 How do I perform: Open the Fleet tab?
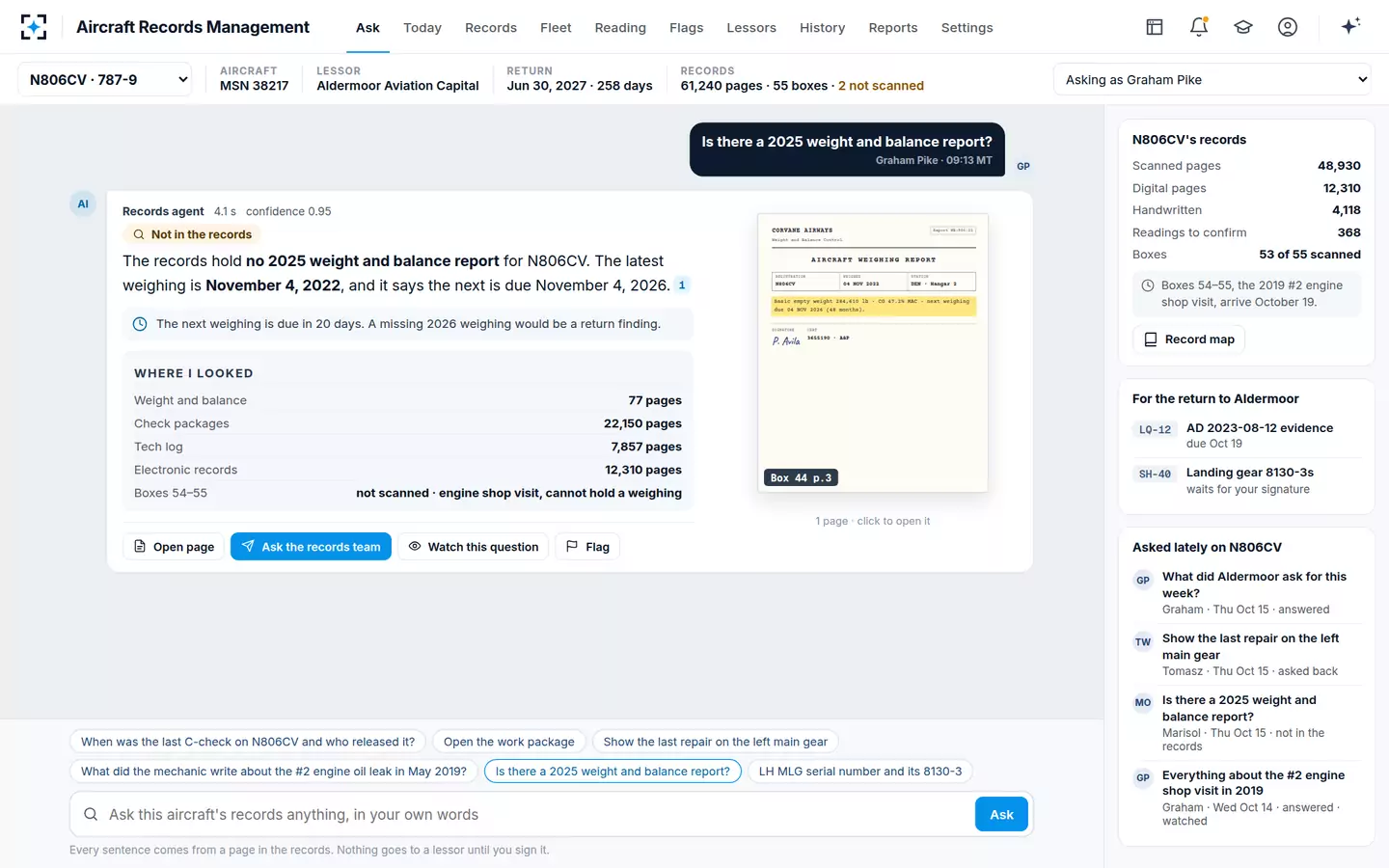(556, 27)
